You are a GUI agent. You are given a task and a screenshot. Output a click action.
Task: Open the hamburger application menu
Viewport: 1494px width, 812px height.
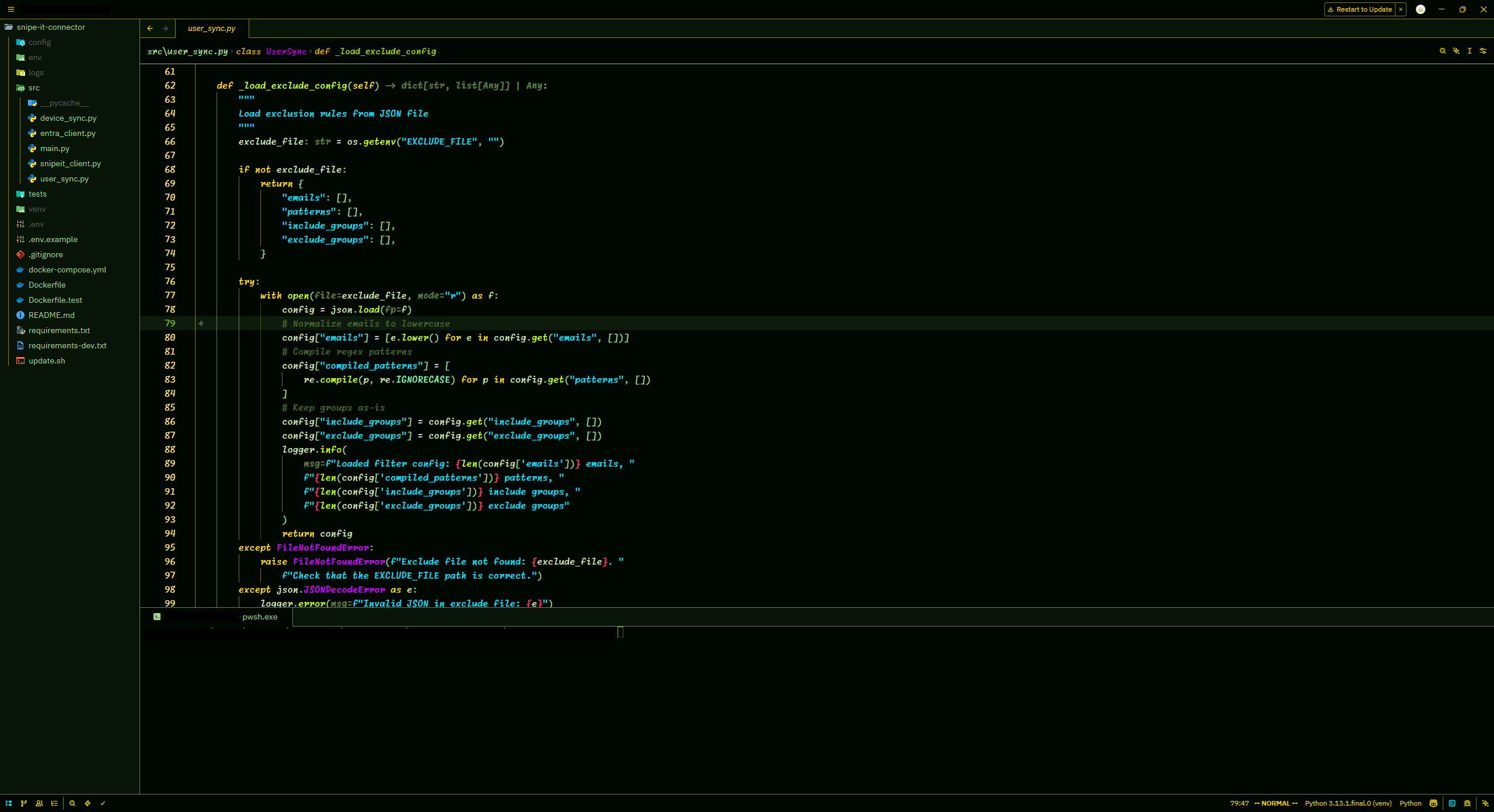coord(11,9)
